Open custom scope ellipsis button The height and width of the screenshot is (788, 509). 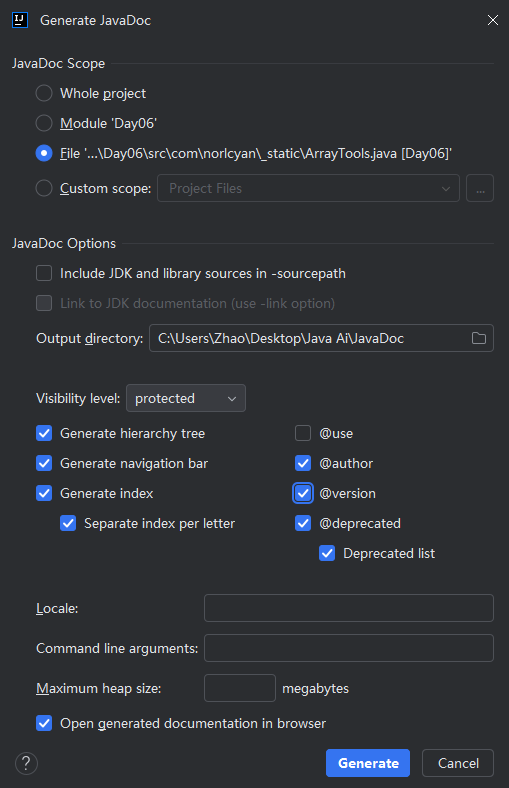click(x=480, y=188)
